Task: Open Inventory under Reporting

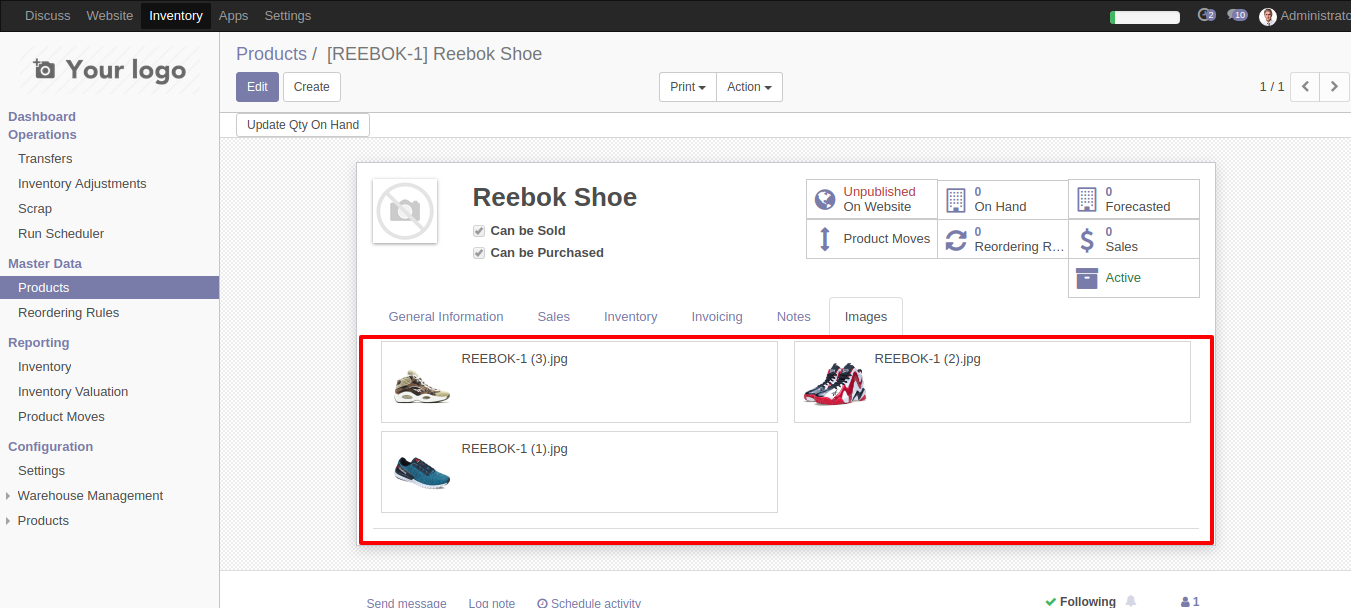Action: [45, 367]
